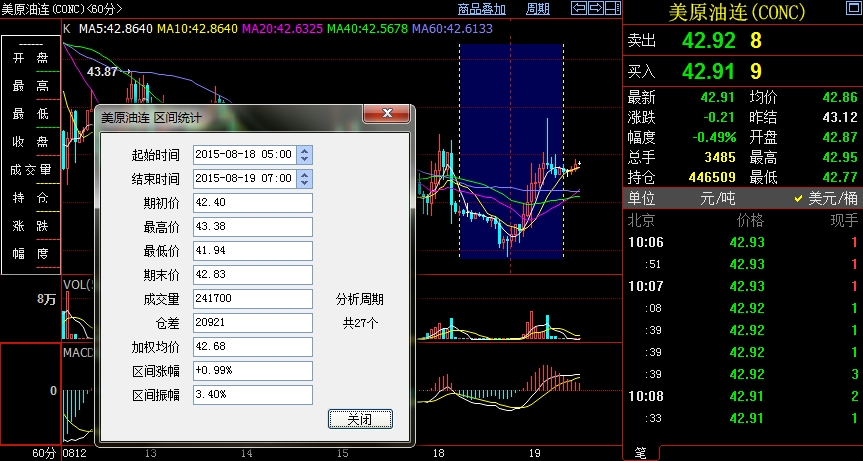Image resolution: width=863 pixels, height=461 pixels.
Task: Open the 商品叠加 overlay link
Action: coord(482,9)
